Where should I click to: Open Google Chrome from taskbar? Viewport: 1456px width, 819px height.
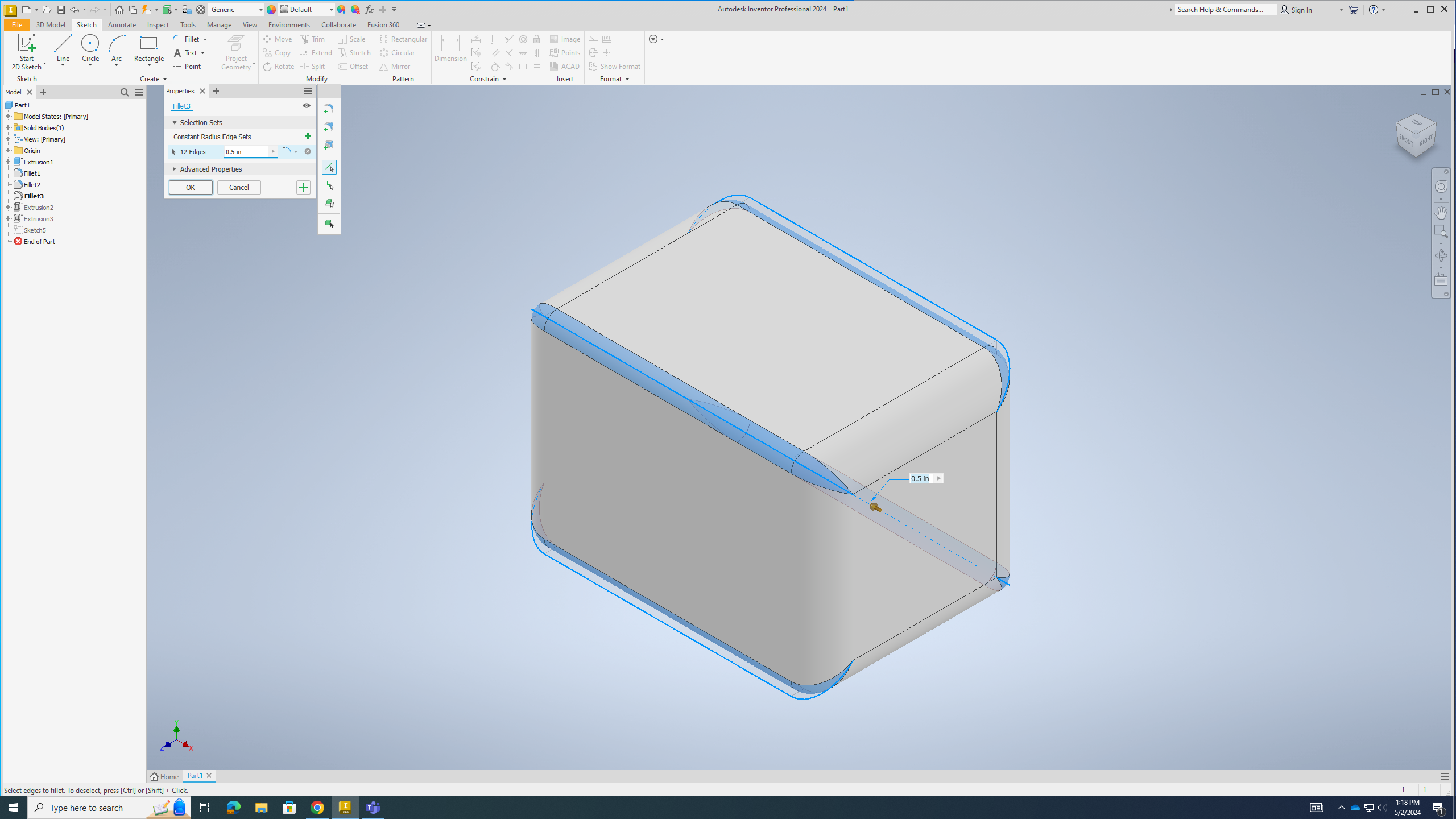(x=317, y=808)
